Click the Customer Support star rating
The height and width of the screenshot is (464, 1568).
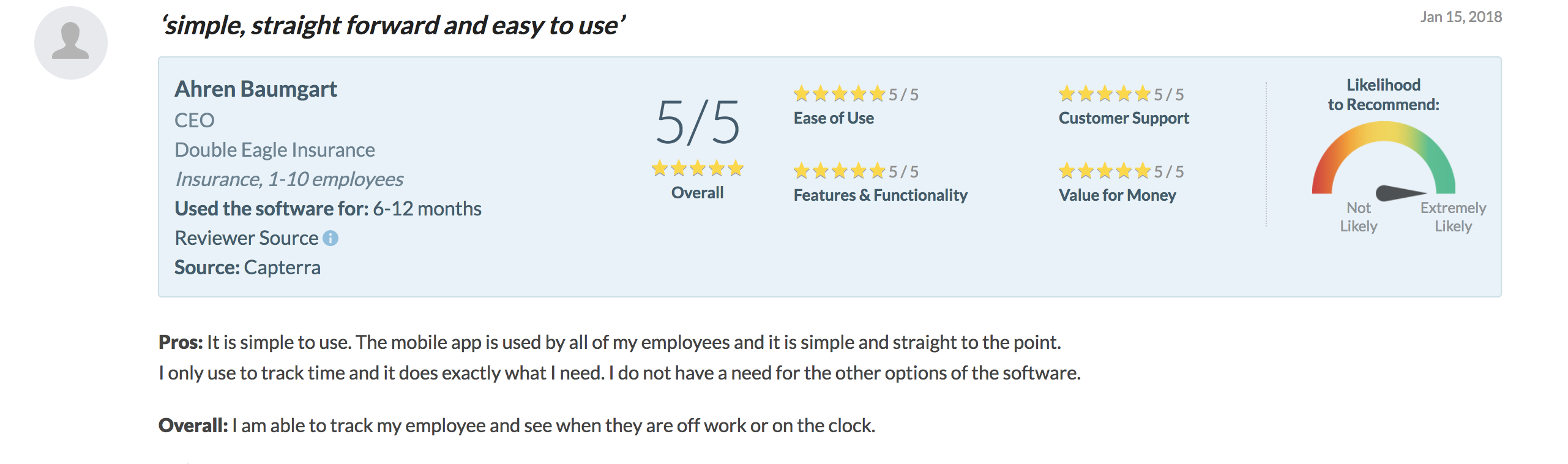coord(1105,94)
